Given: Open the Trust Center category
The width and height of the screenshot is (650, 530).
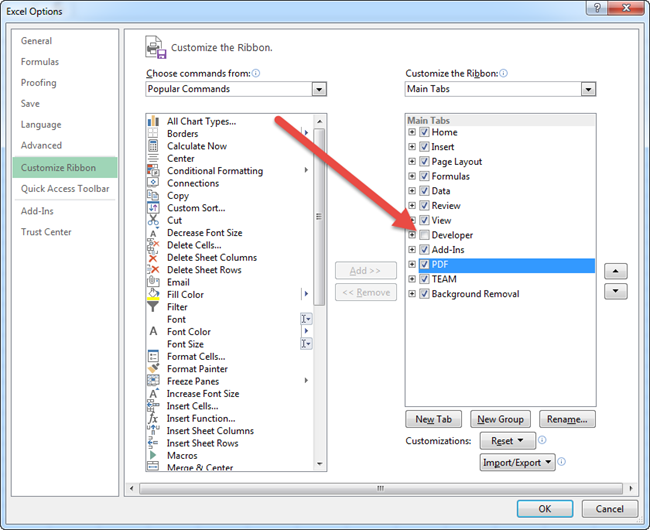Looking at the screenshot, I should pos(46,232).
